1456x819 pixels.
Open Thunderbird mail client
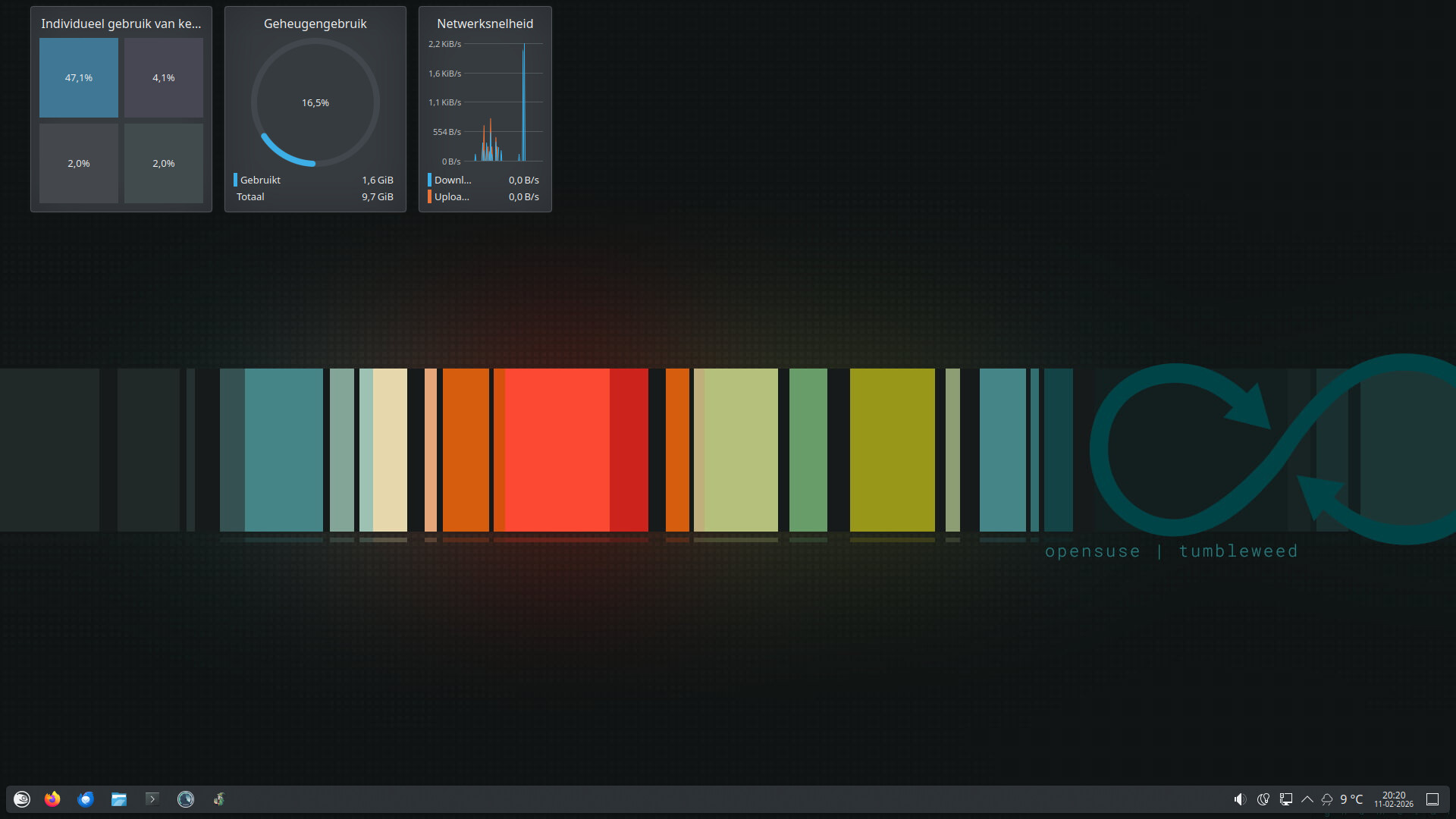coord(86,799)
